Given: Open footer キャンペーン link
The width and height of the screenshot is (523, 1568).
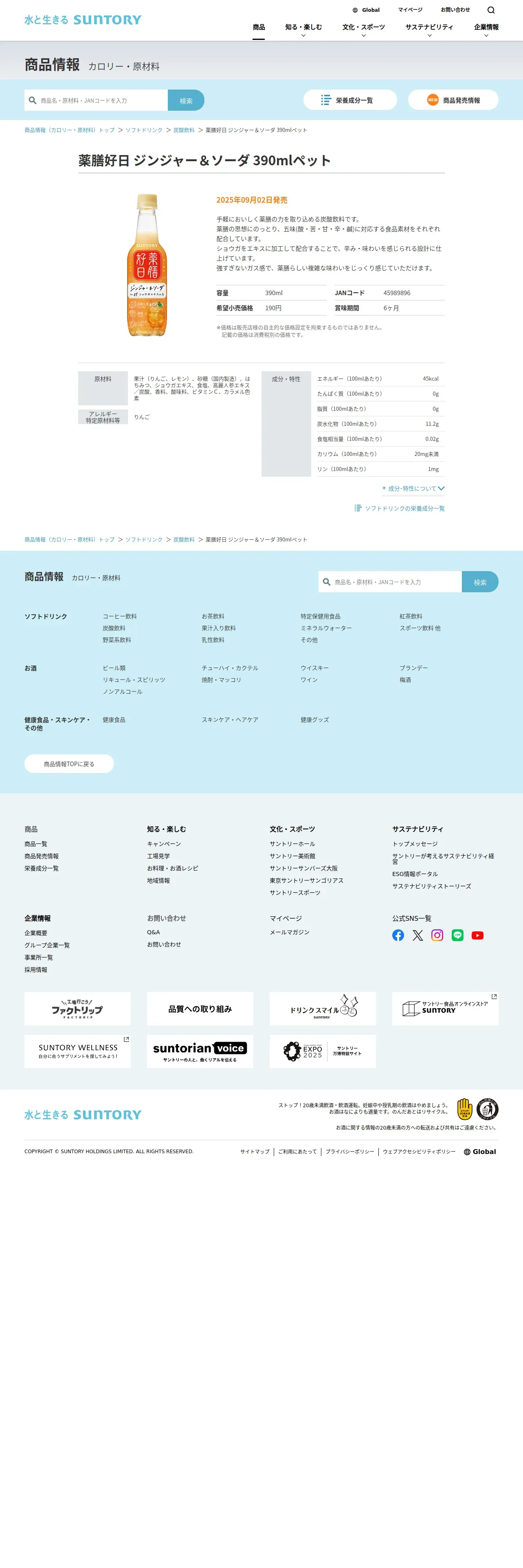Looking at the screenshot, I should tap(164, 844).
